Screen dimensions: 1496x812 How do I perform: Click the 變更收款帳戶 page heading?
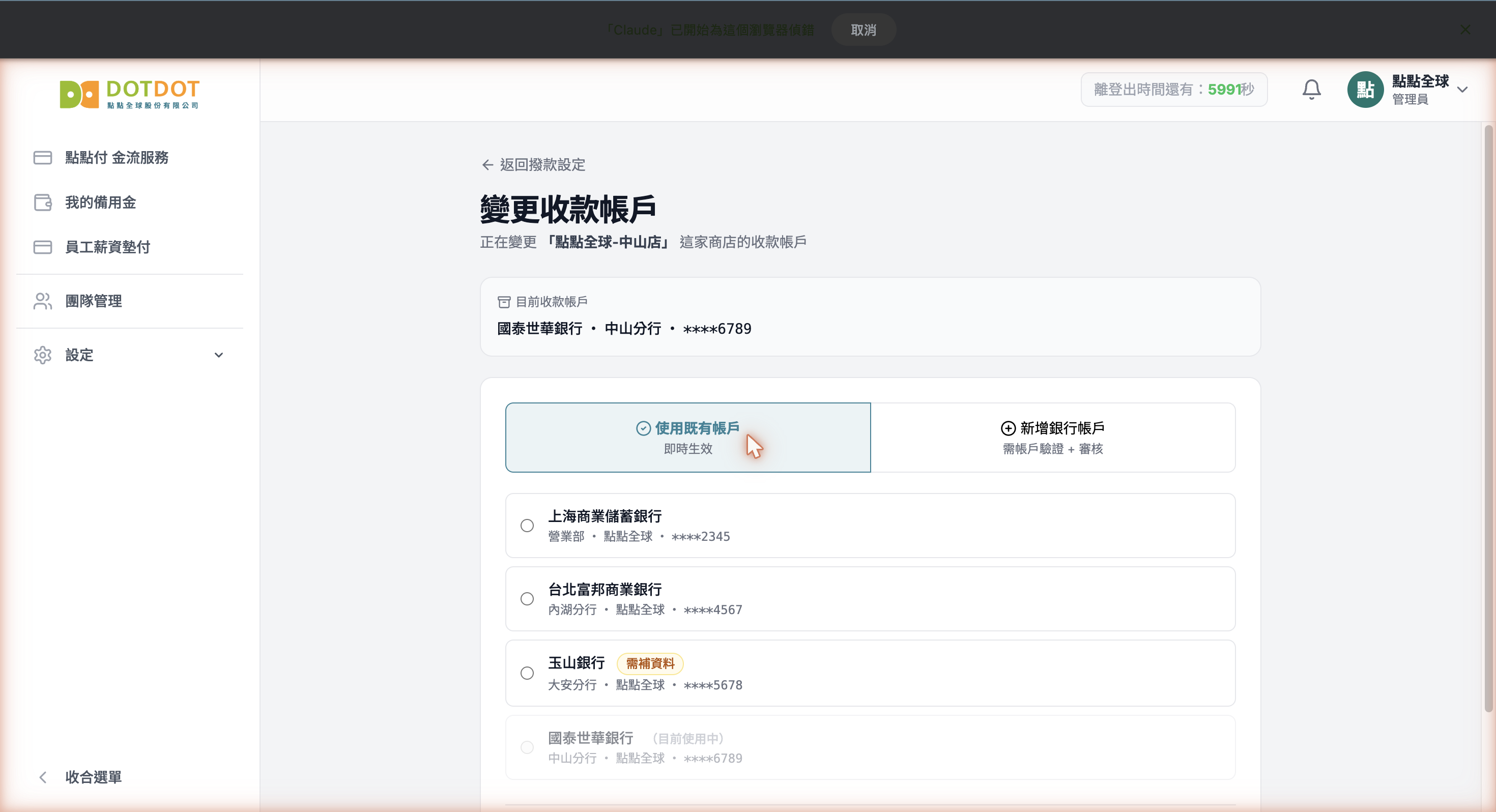click(568, 209)
